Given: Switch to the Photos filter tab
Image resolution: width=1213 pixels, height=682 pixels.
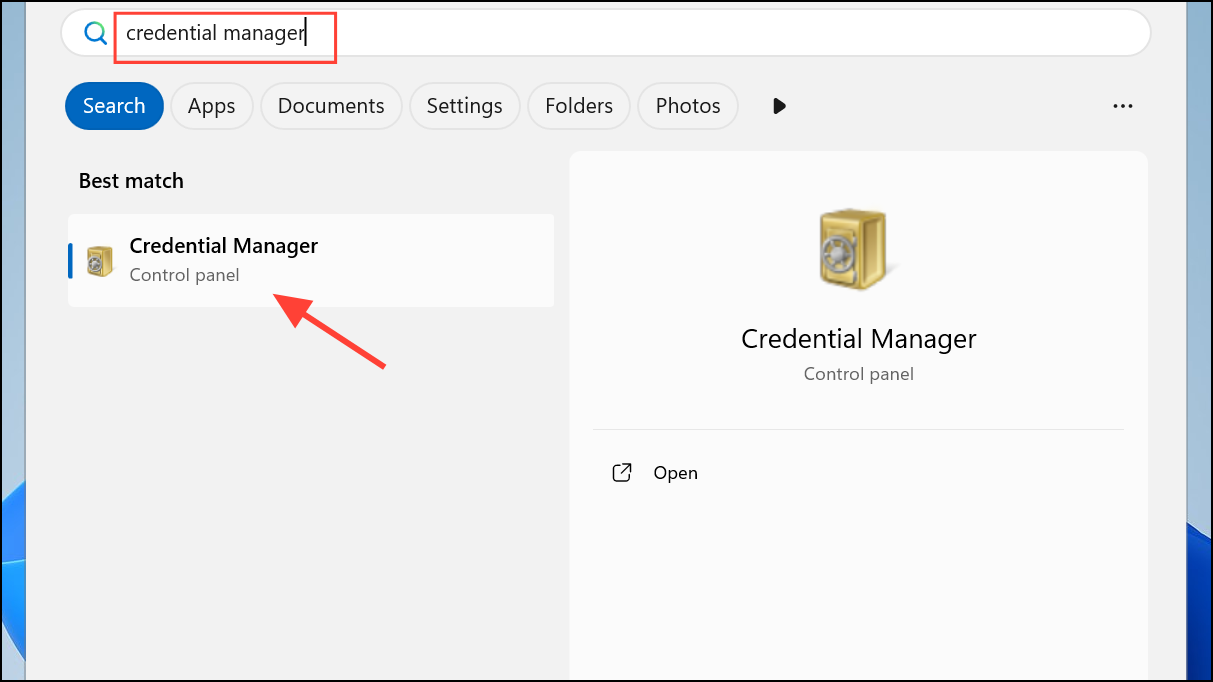Looking at the screenshot, I should pos(688,106).
